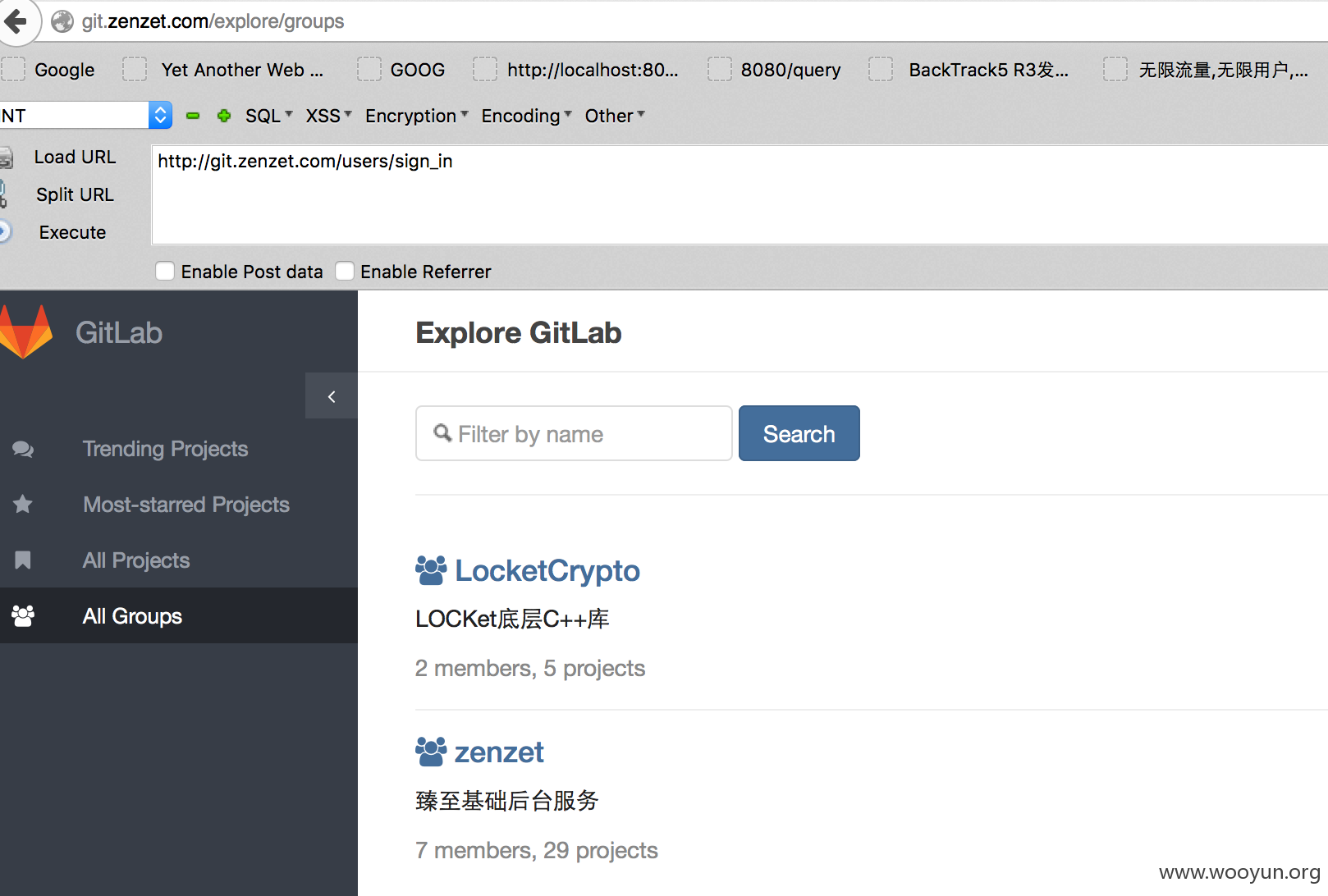The height and width of the screenshot is (896, 1328).
Task: Click the text "2 members, 5 projects"
Action: coord(530,668)
